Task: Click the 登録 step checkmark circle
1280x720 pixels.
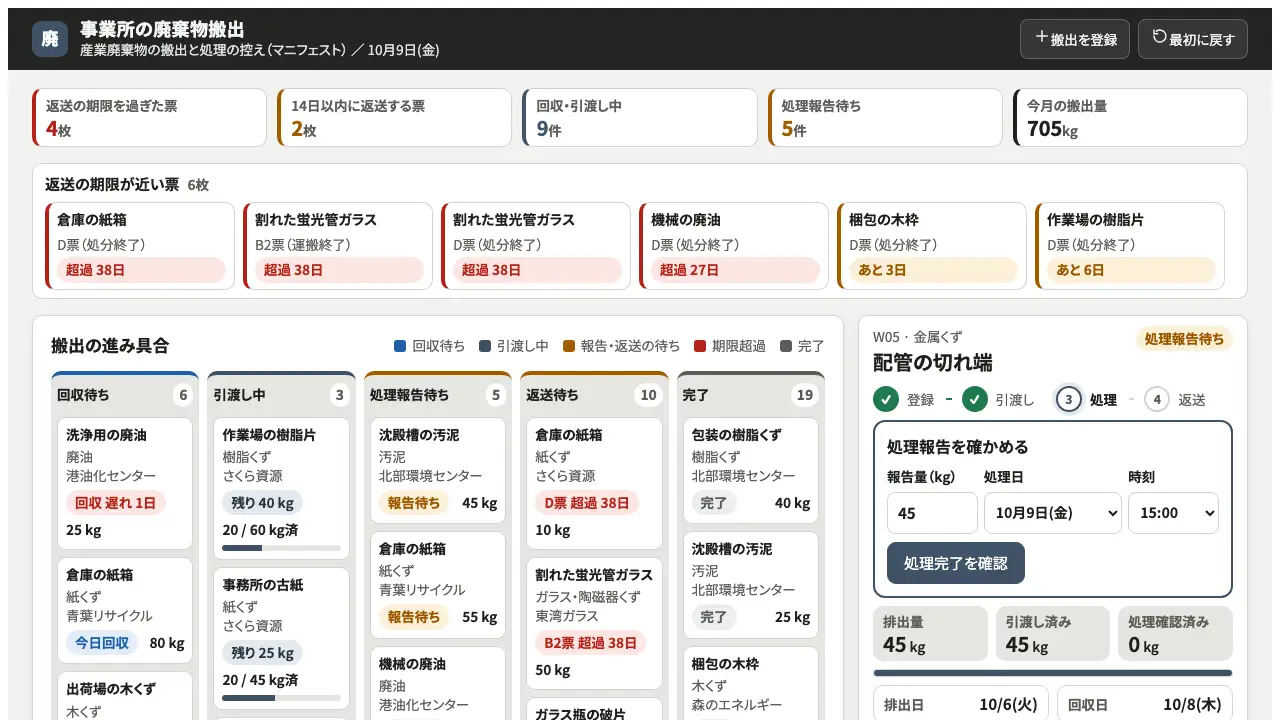Action: 885,400
